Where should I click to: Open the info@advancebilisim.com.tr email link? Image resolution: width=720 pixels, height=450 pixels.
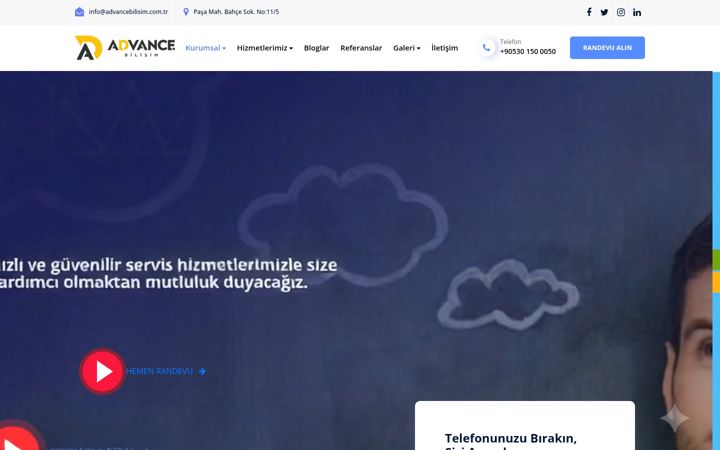pos(128,12)
